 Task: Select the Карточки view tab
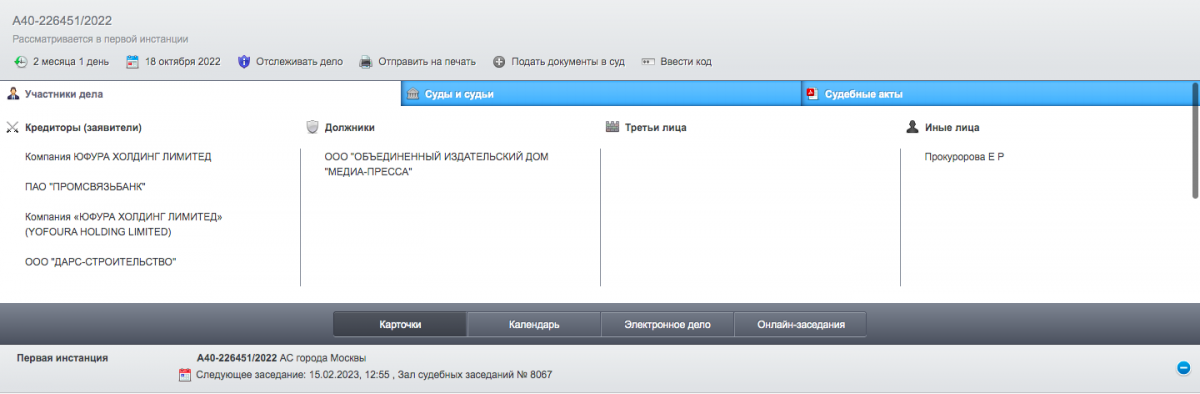(400, 325)
